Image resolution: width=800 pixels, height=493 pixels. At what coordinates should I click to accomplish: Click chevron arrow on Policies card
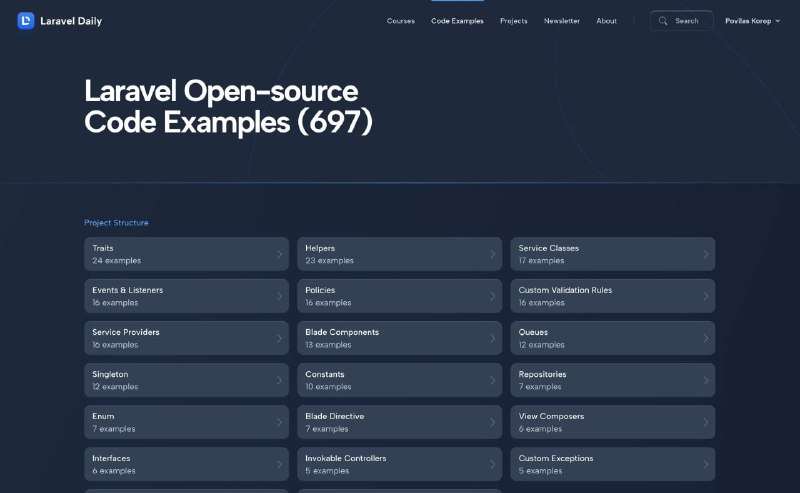point(492,296)
